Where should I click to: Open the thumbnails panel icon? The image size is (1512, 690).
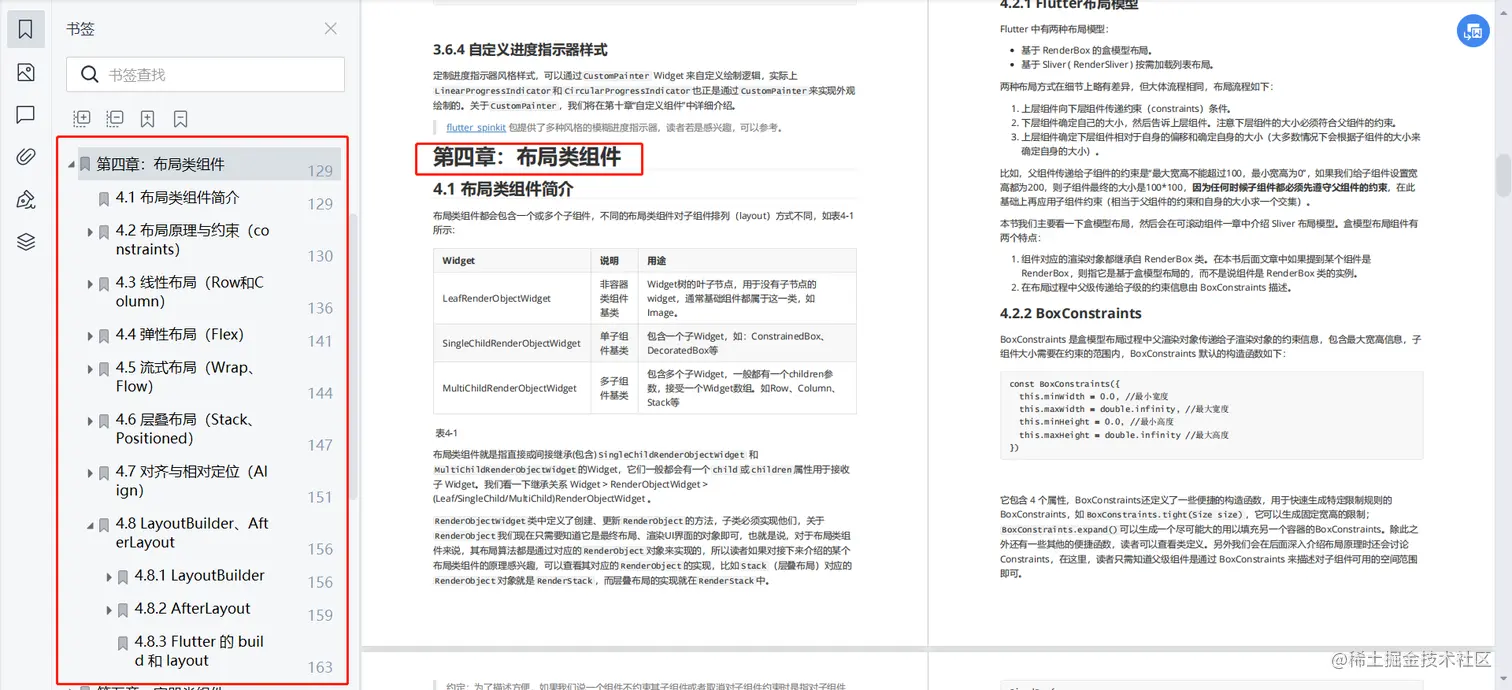pos(25,72)
